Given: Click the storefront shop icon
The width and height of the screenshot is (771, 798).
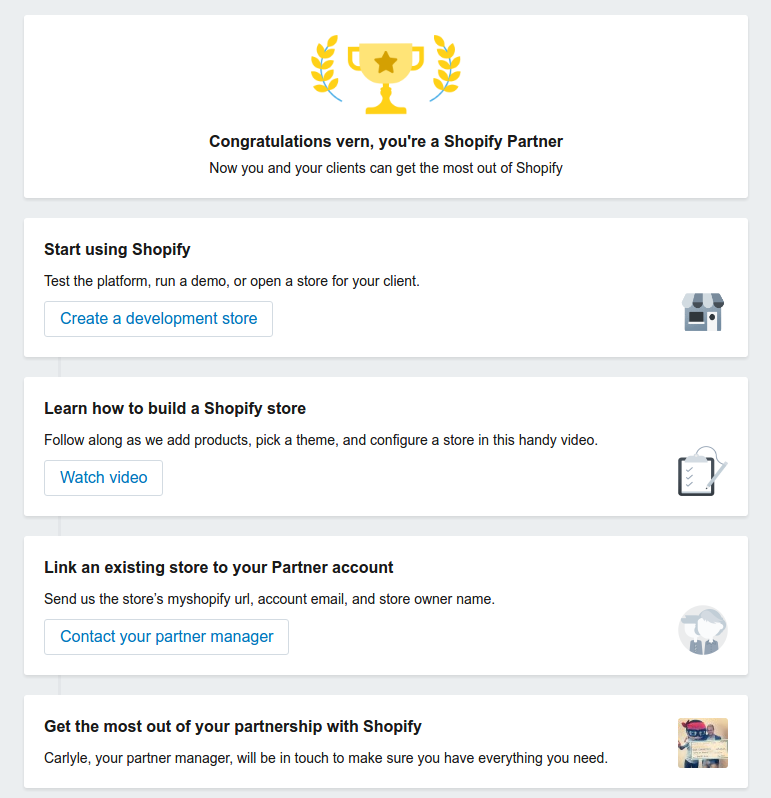Looking at the screenshot, I should coord(703,312).
